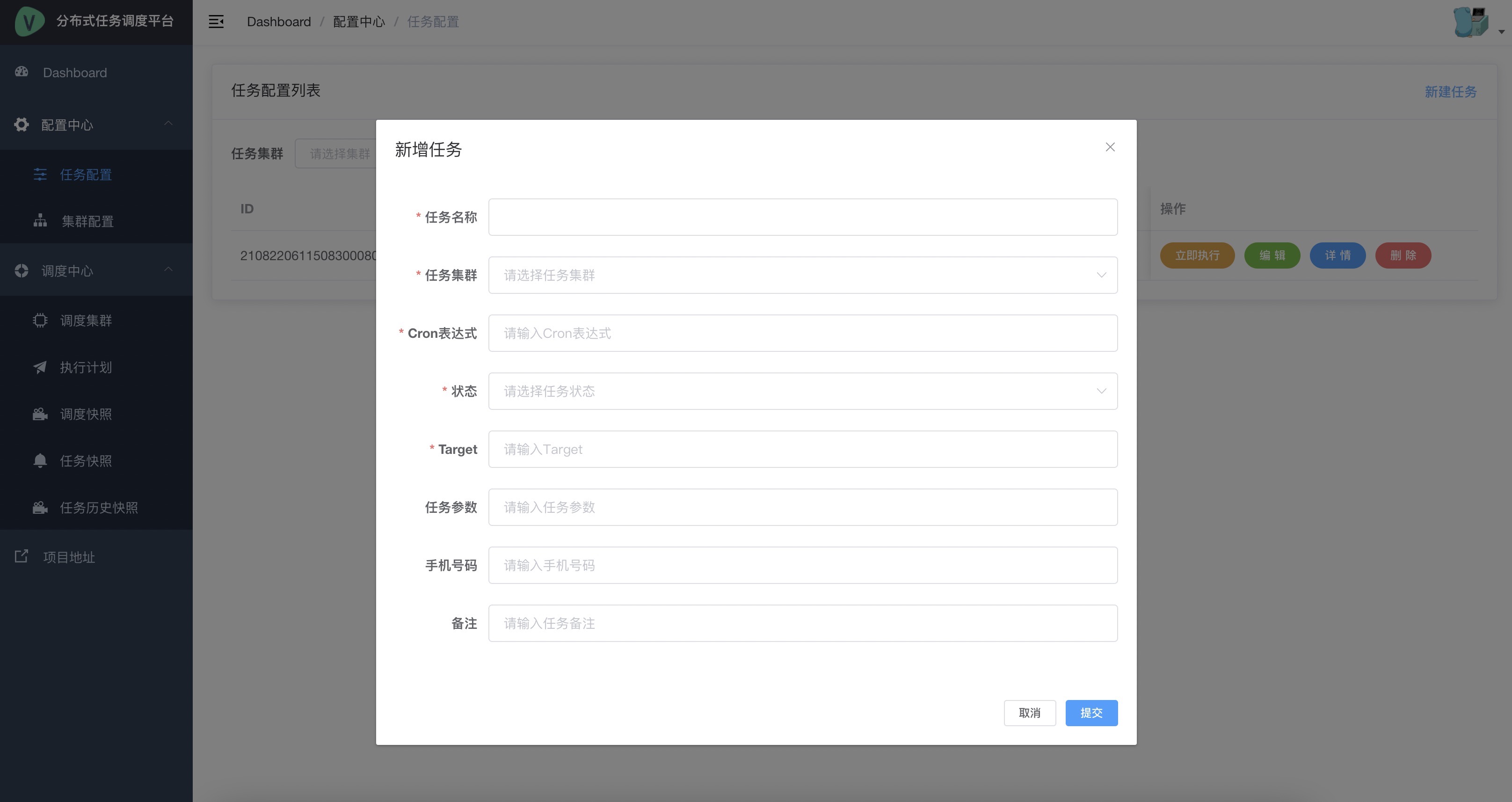
Task: Focus the Cron表达式 input field
Action: (802, 333)
